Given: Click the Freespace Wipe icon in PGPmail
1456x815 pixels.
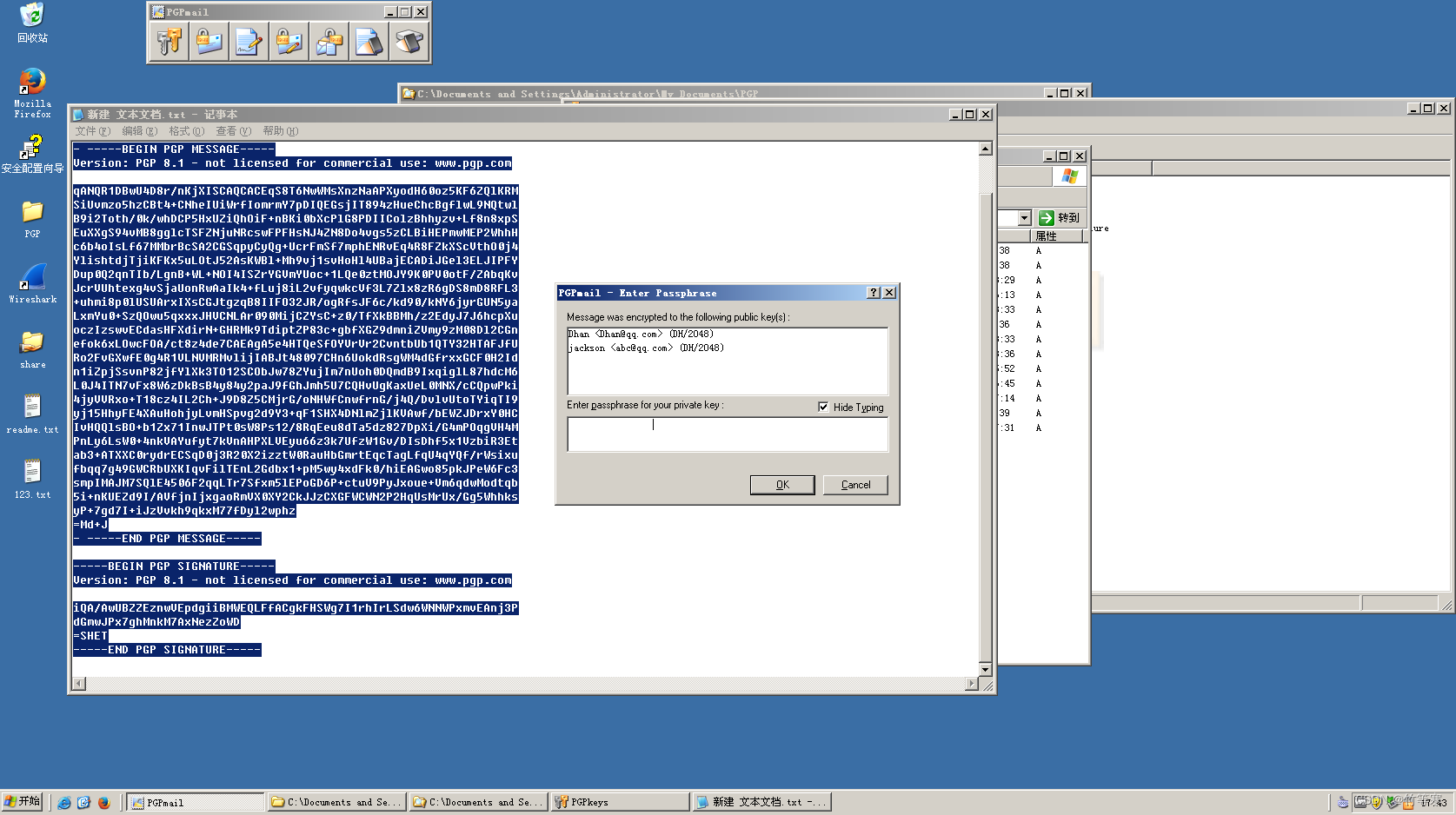Looking at the screenshot, I should [409, 42].
